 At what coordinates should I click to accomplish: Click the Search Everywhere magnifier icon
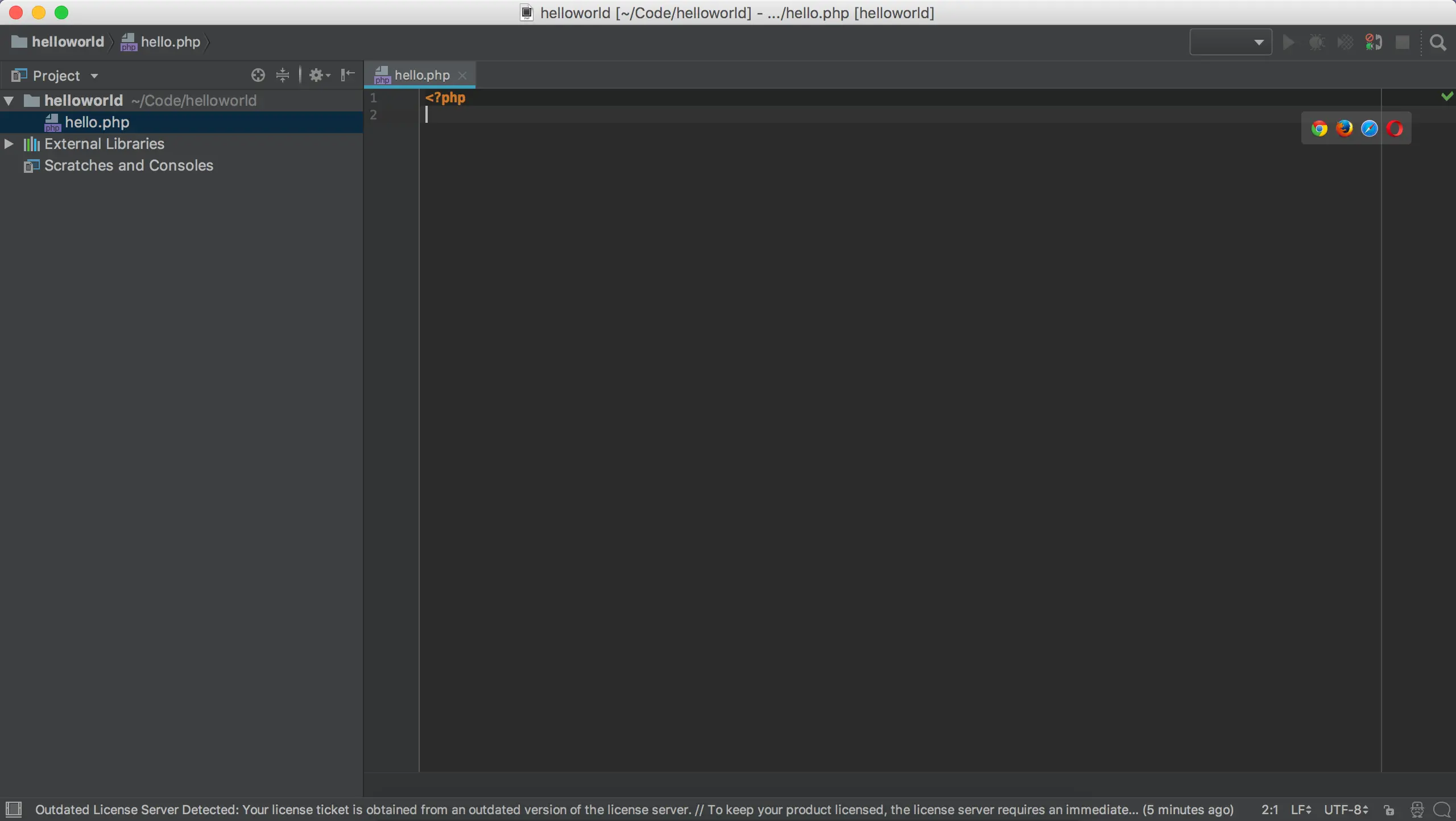1438,43
